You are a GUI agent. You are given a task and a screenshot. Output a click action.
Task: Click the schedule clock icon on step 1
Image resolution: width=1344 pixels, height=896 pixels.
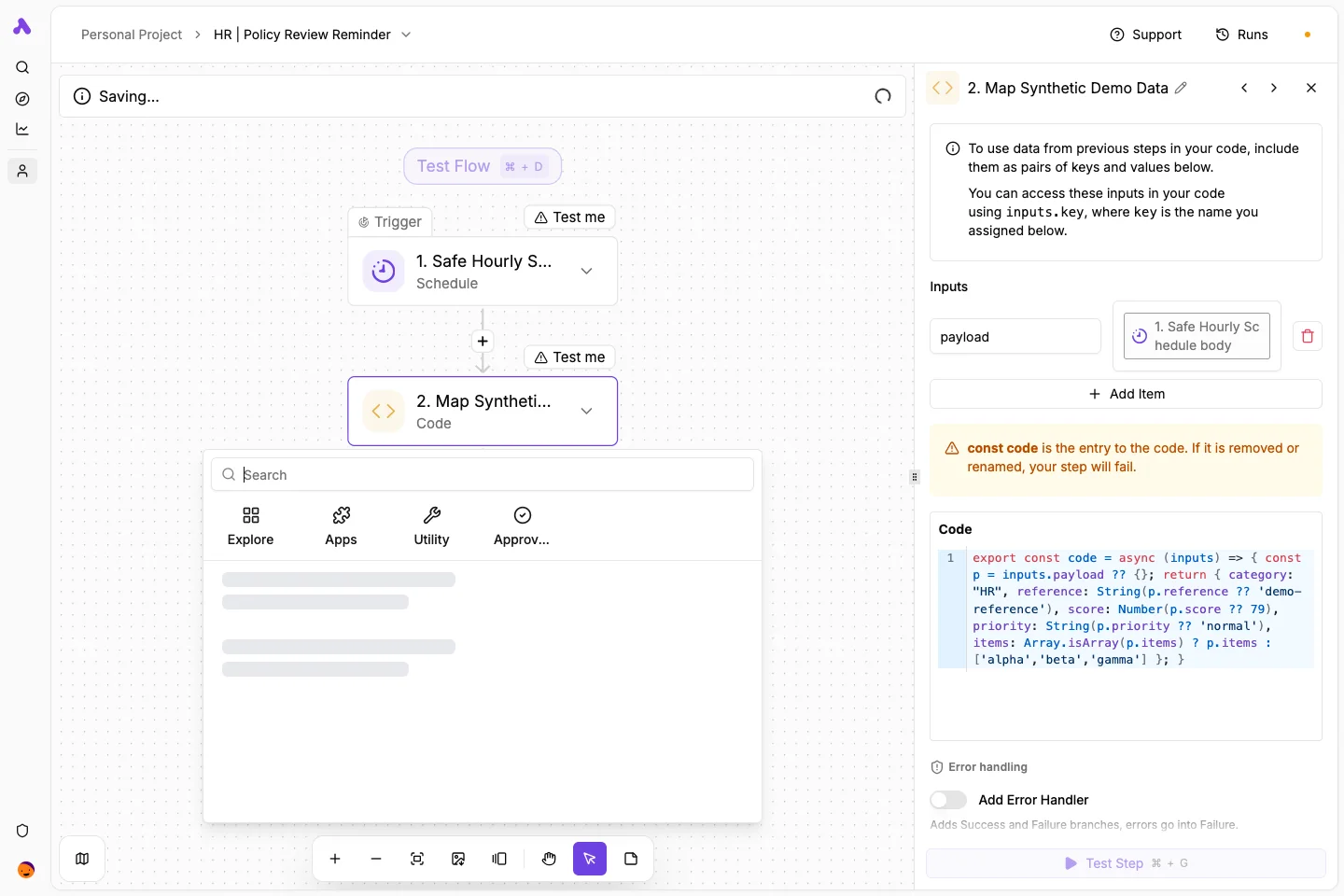click(384, 272)
